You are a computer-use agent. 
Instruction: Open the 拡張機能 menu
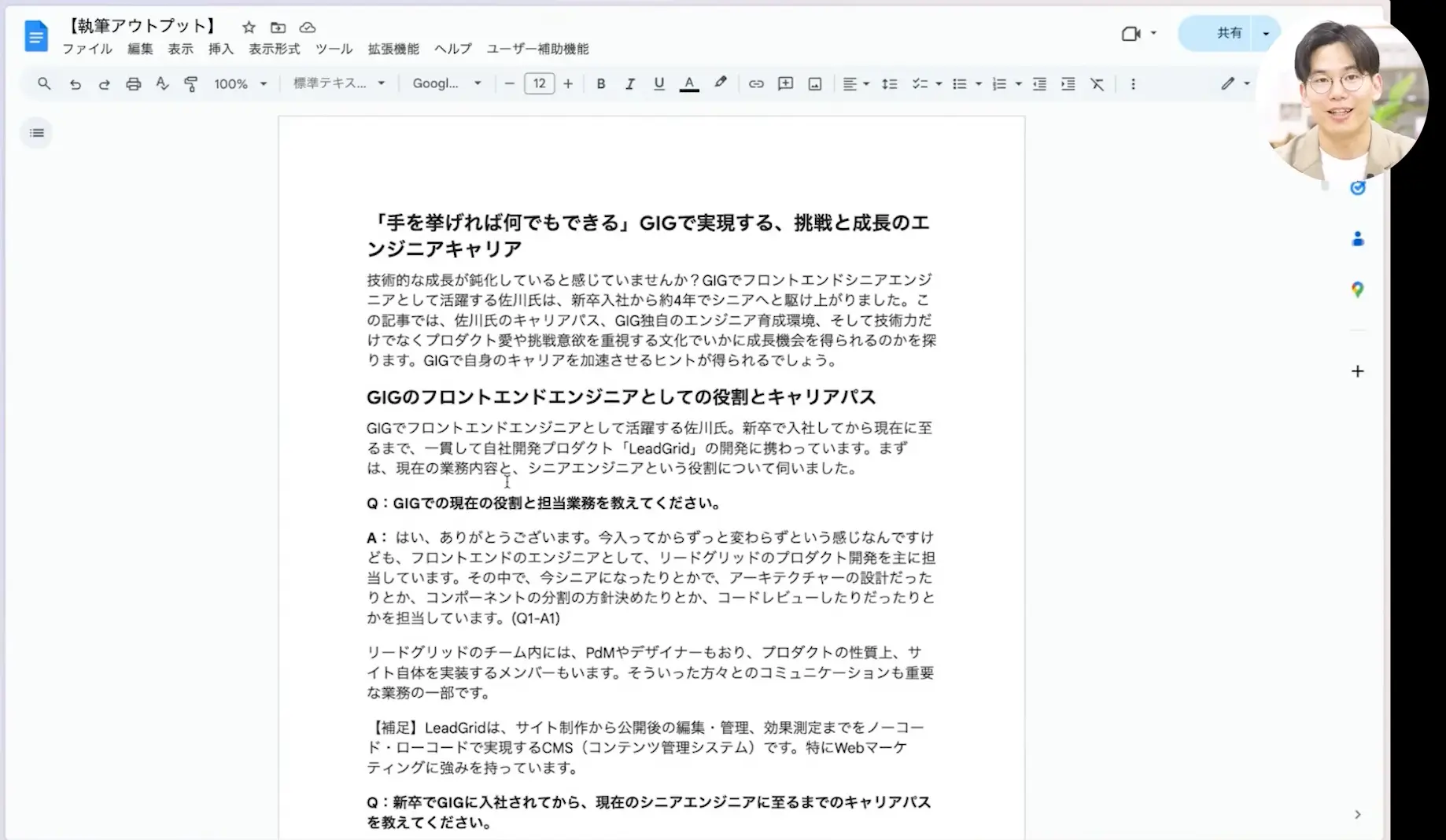pyautogui.click(x=393, y=49)
